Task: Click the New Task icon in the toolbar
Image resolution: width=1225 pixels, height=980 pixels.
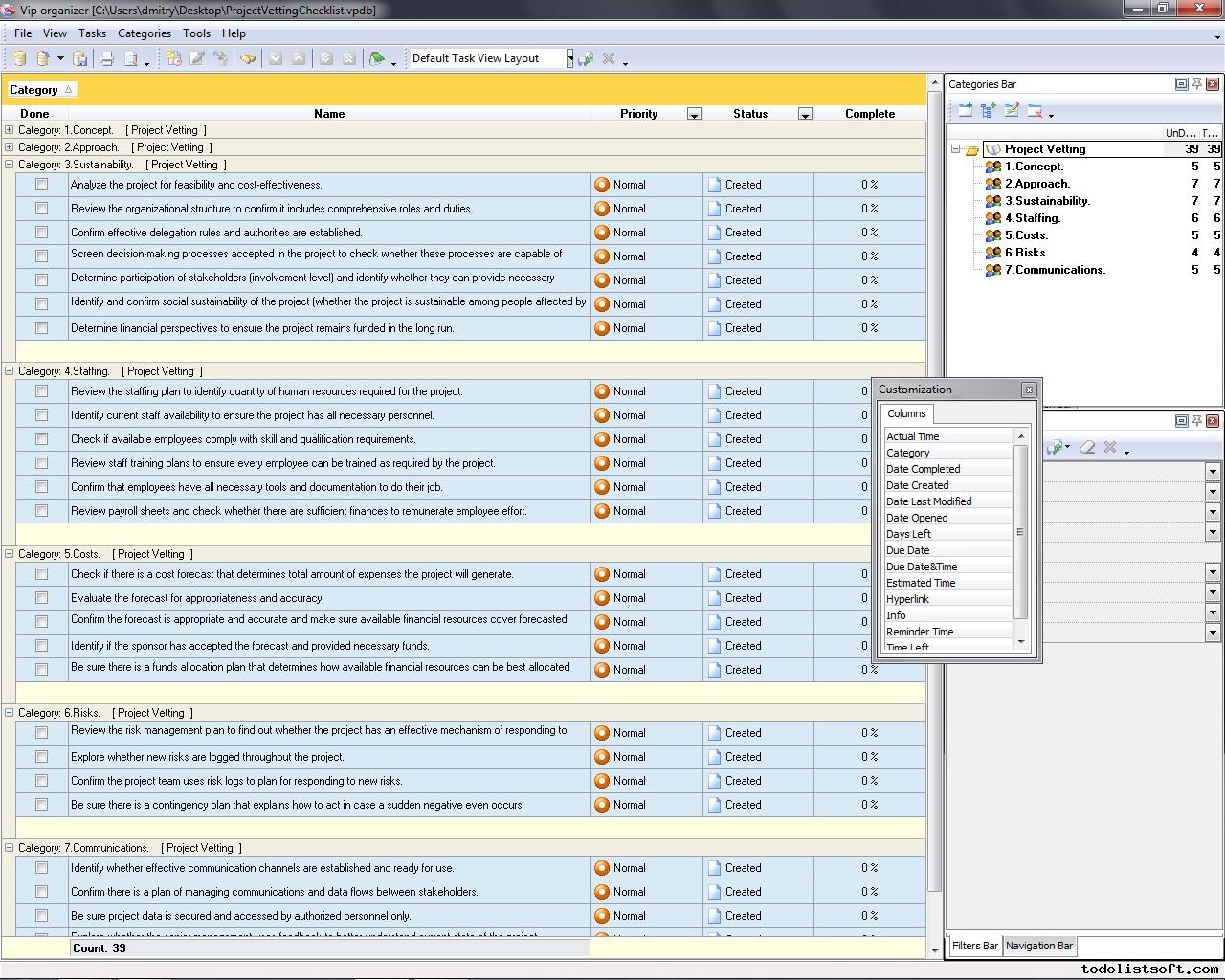Action: tap(173, 59)
